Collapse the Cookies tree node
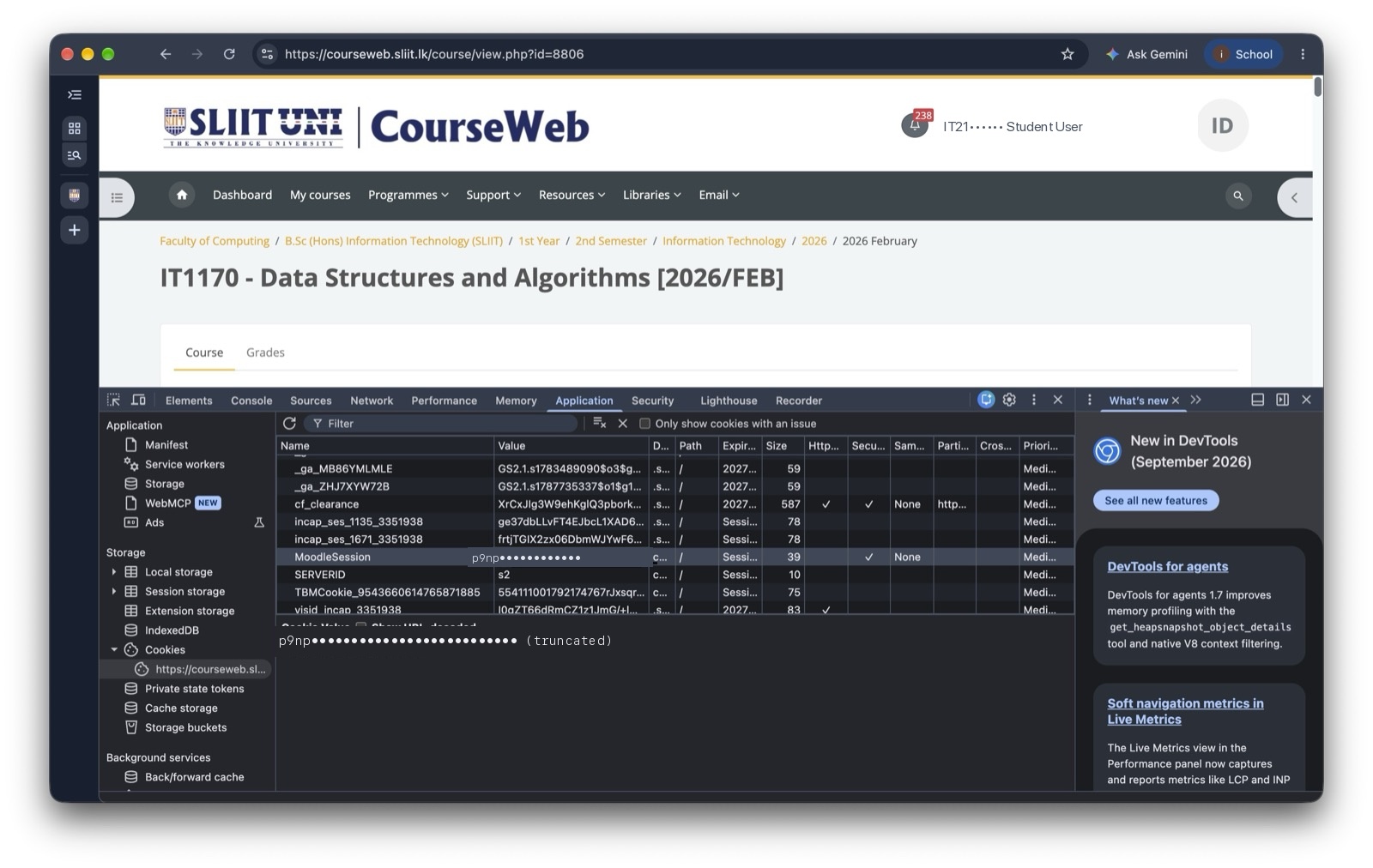 [x=113, y=650]
